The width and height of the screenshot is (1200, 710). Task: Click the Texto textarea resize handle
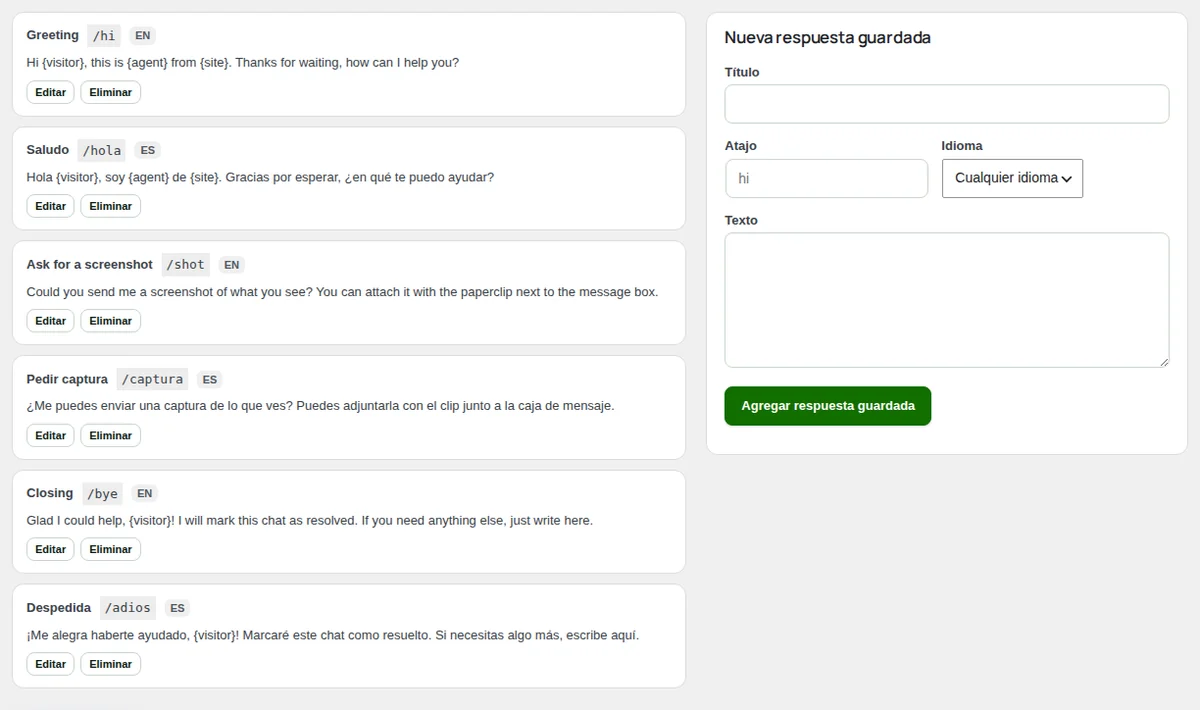pyautogui.click(x=1163, y=361)
